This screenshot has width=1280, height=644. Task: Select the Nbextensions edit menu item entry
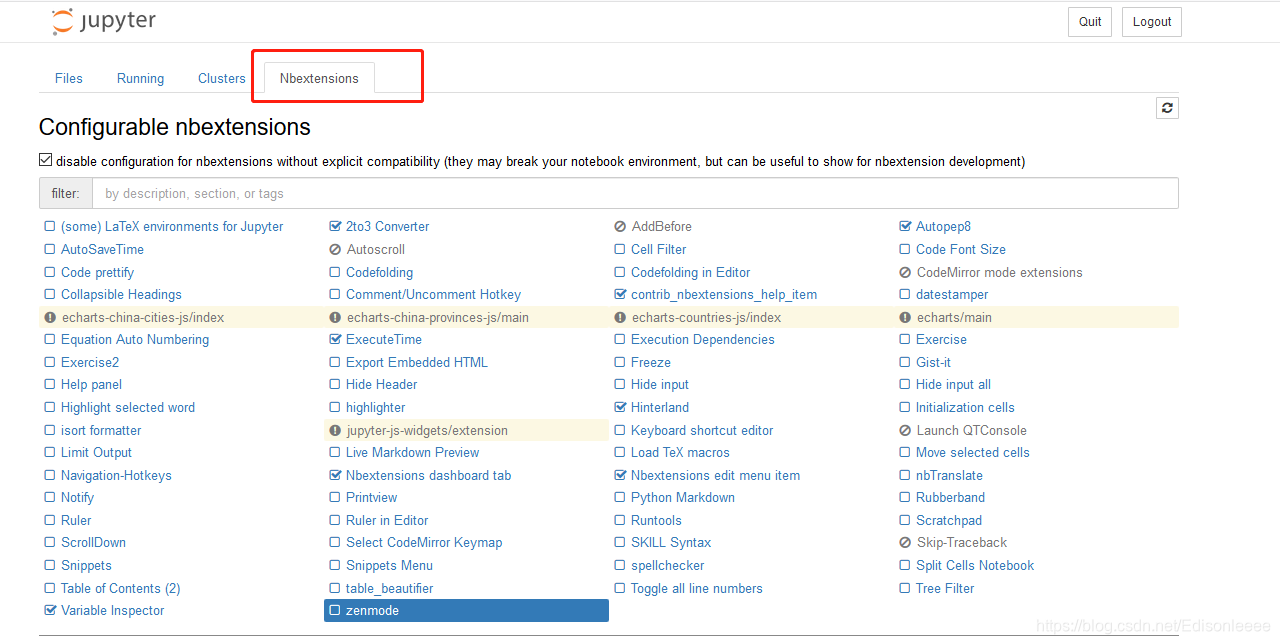715,476
